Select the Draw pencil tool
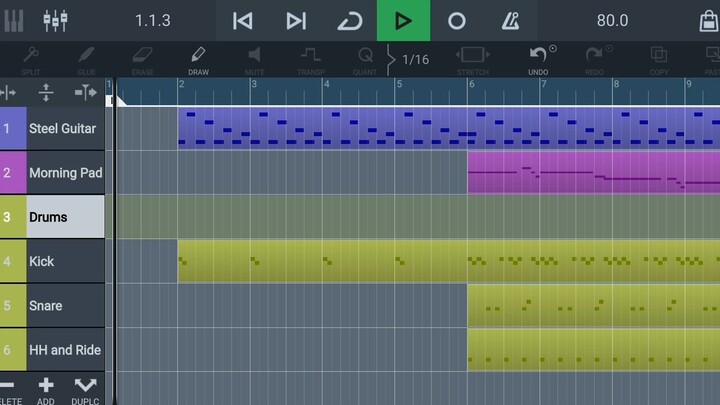The image size is (720, 405). (x=198, y=59)
